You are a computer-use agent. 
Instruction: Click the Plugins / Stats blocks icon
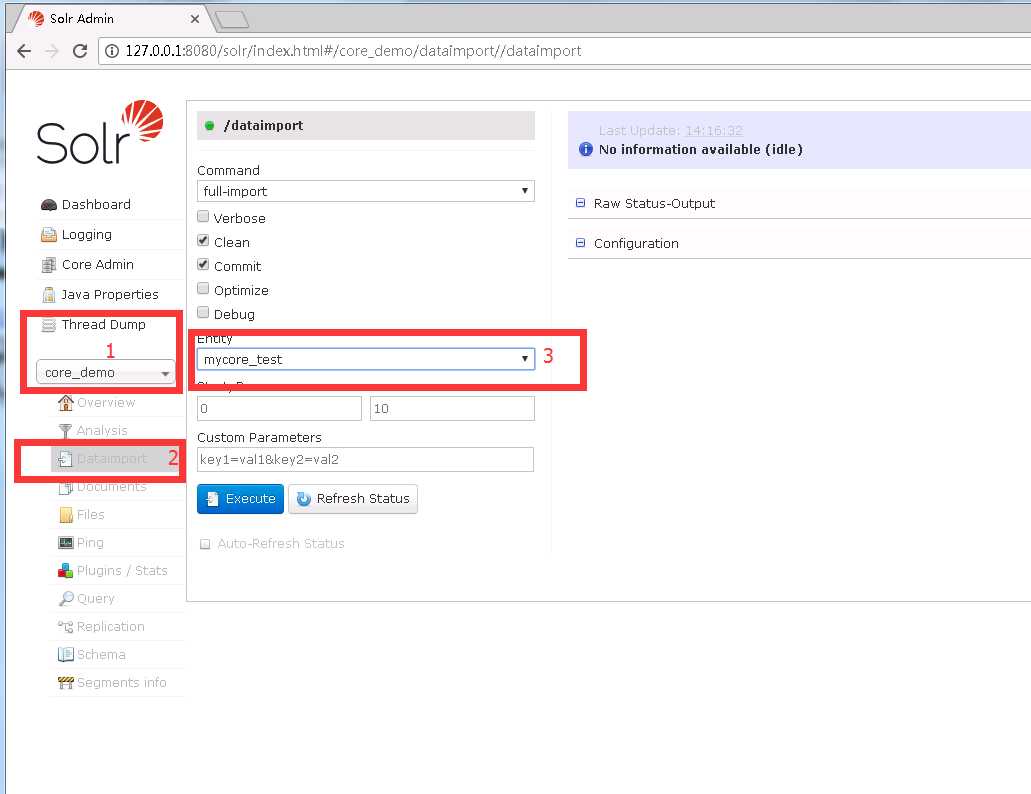66,571
